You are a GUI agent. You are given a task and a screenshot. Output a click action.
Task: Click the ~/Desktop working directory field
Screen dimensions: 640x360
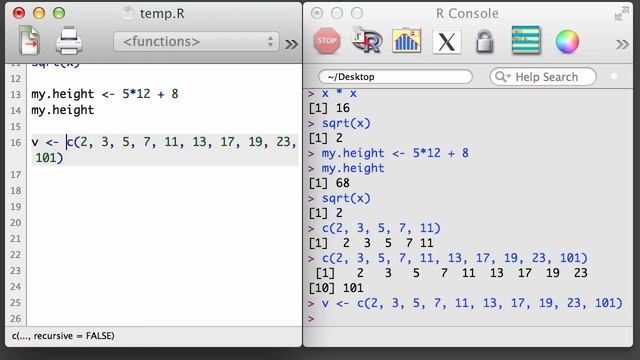point(395,77)
